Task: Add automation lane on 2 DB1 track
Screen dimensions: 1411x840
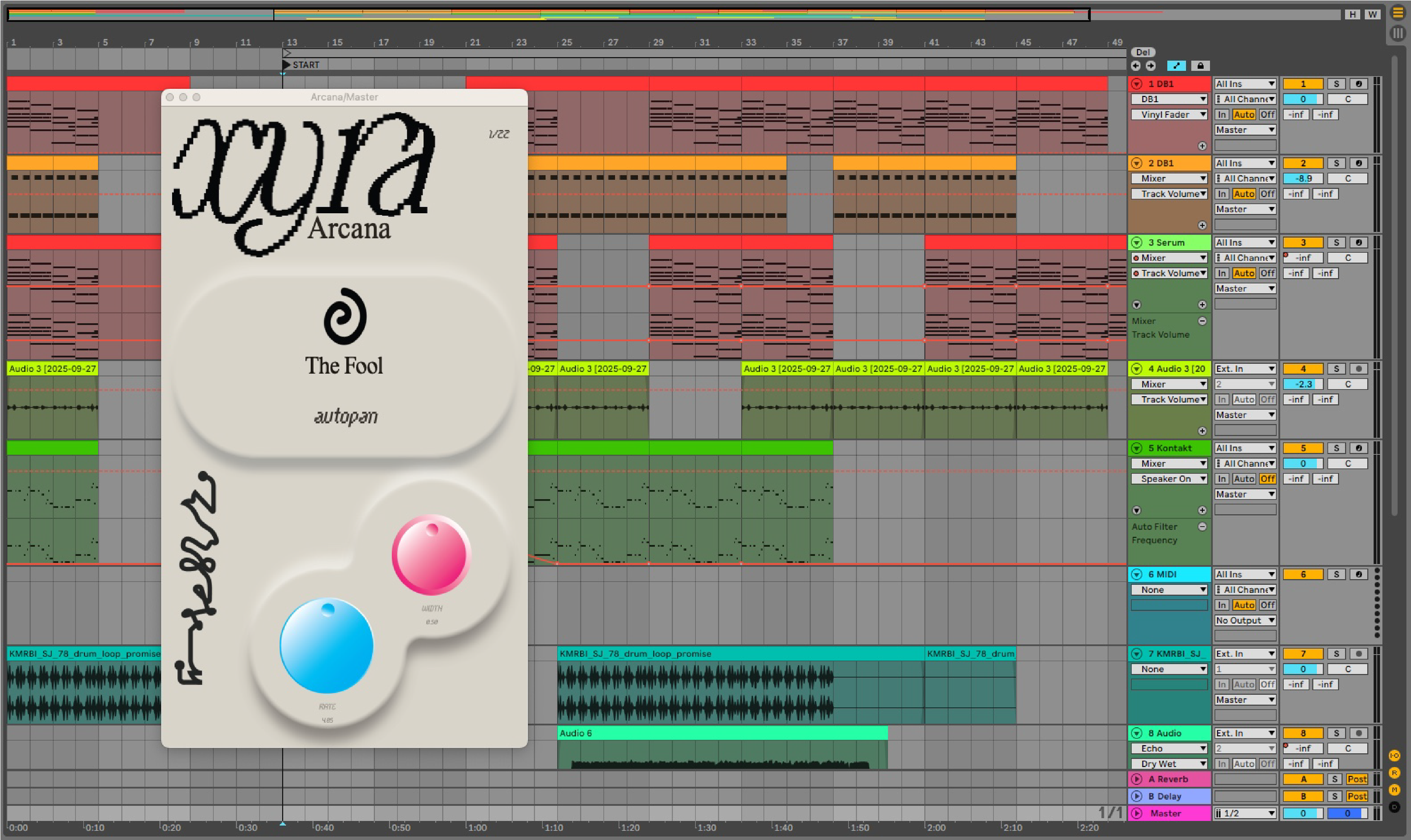Action: 1202,225
